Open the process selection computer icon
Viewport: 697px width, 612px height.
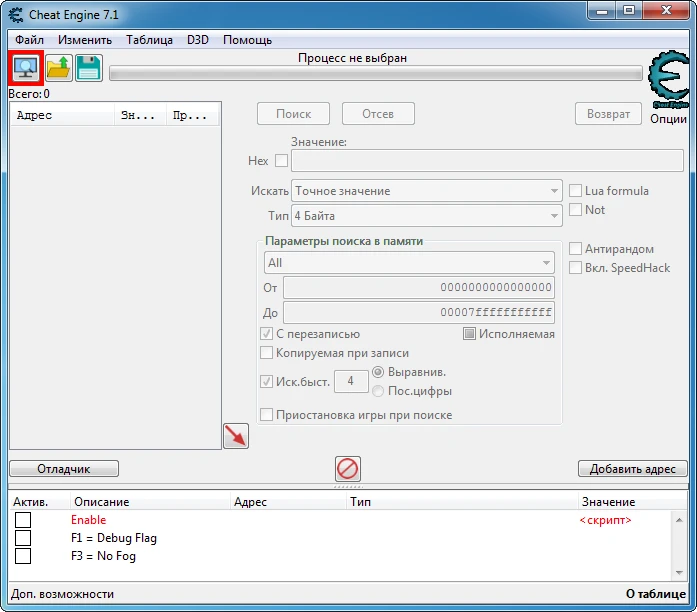tap(26, 68)
